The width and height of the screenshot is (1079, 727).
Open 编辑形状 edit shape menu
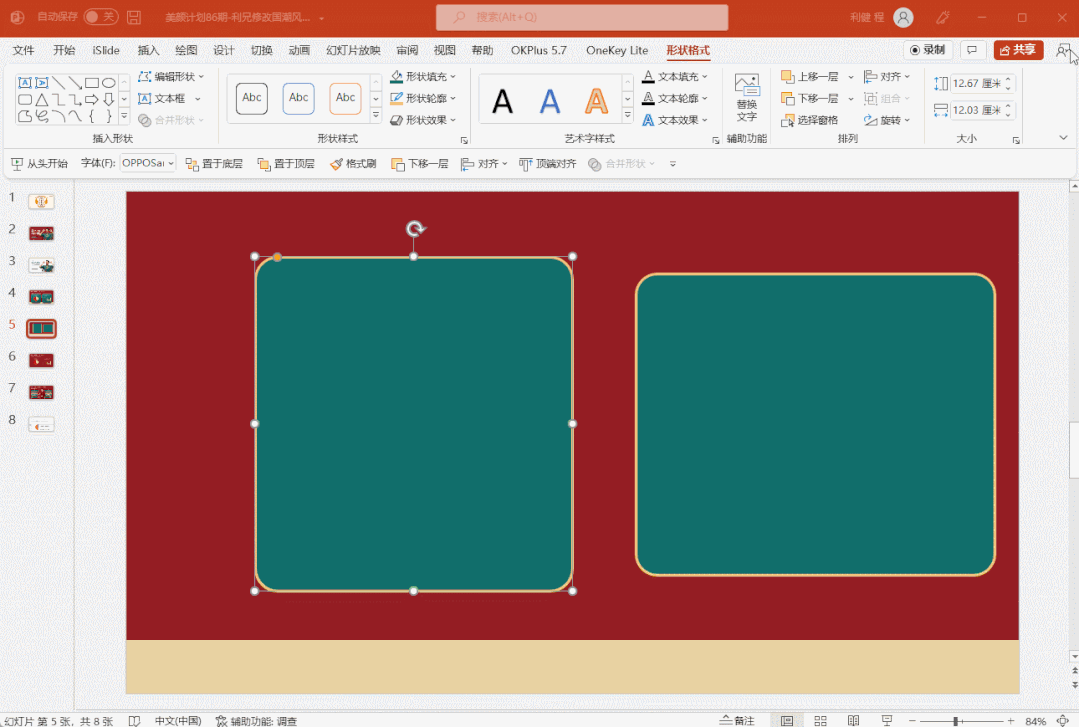(x=171, y=76)
